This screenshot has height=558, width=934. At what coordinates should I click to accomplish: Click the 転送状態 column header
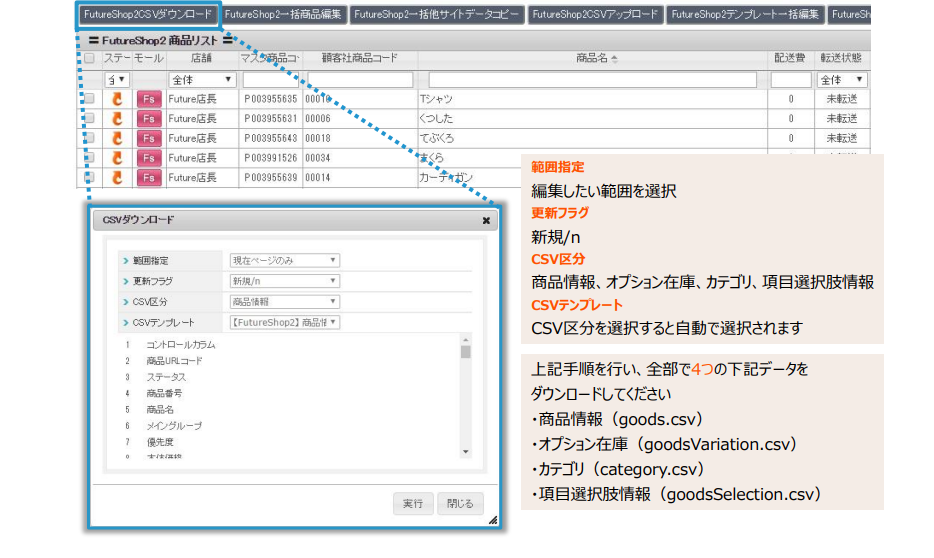pos(841,58)
